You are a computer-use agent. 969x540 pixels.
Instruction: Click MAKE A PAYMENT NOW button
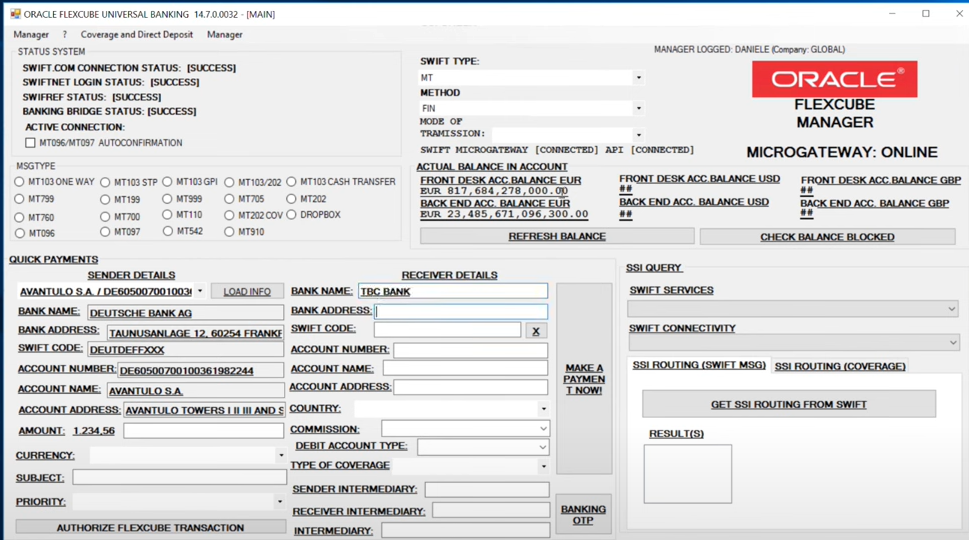584,379
